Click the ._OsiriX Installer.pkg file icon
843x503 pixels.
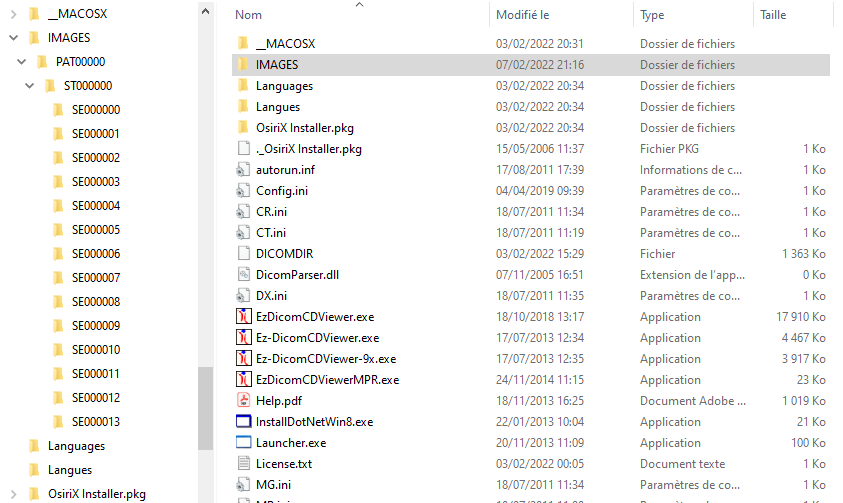(x=244, y=149)
